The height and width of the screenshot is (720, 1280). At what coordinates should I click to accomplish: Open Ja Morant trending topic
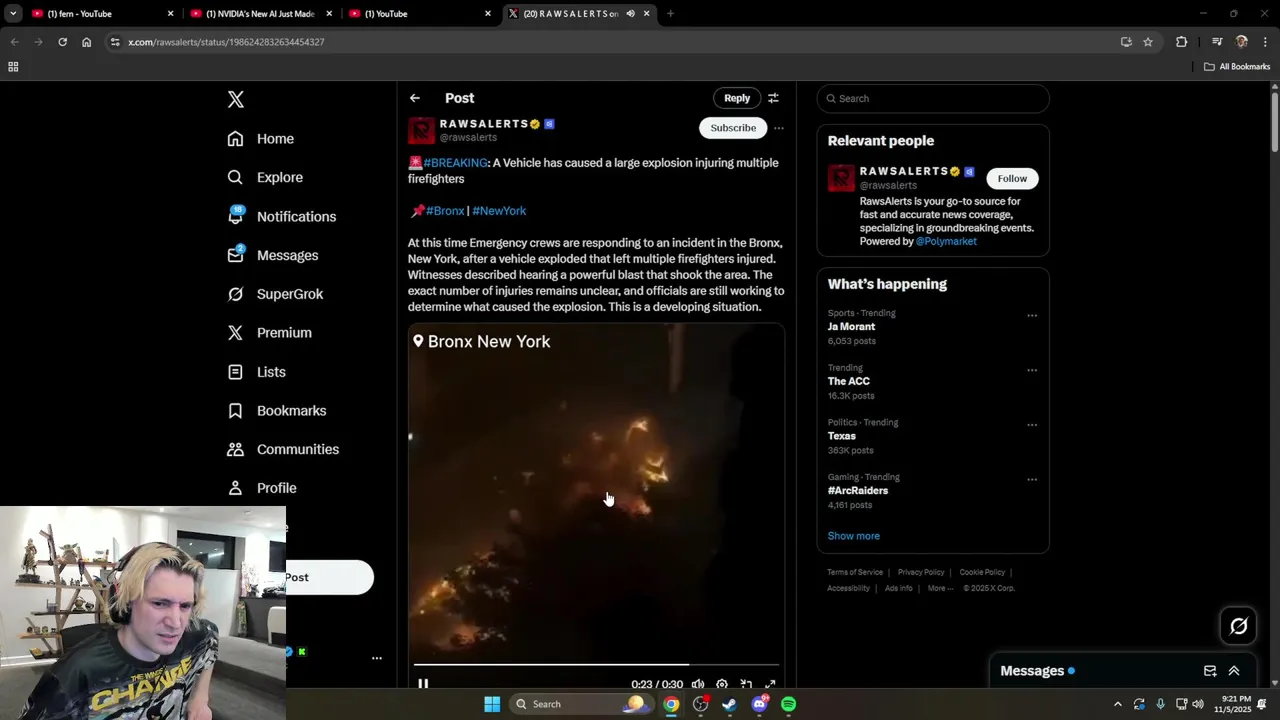click(x=851, y=327)
